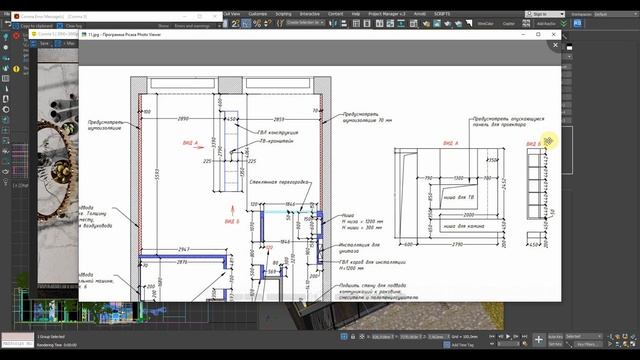Toggle the scene explorer icon
This screenshot has height=360, width=640.
[356, 24]
